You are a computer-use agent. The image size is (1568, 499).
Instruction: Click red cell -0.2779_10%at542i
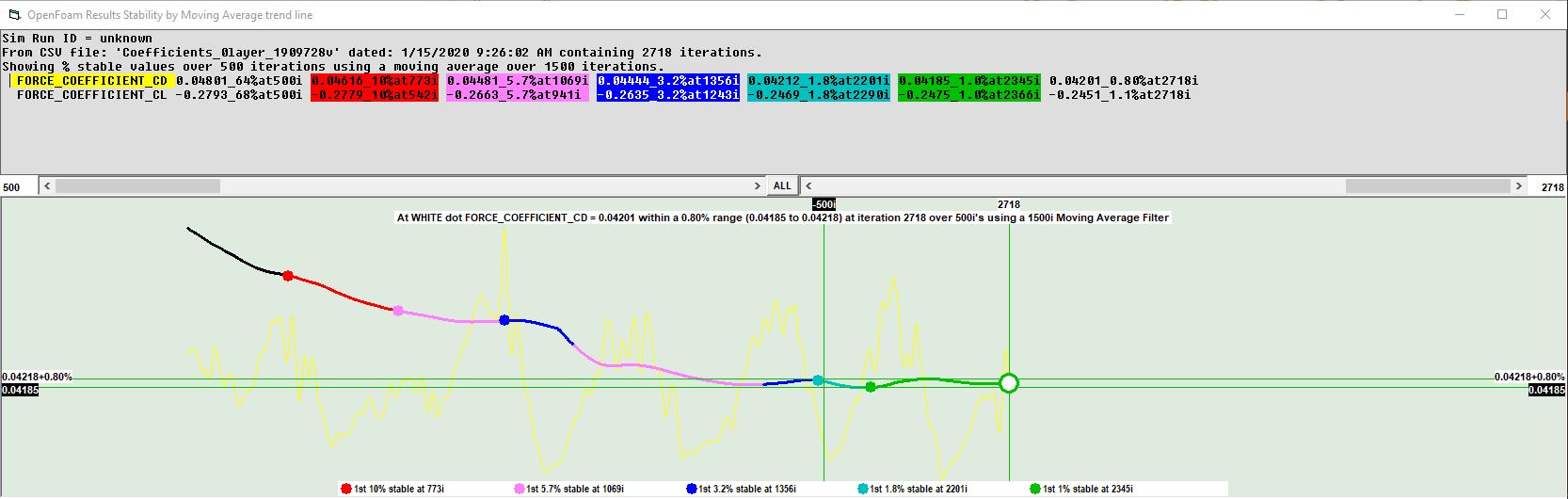pyautogui.click(x=375, y=95)
